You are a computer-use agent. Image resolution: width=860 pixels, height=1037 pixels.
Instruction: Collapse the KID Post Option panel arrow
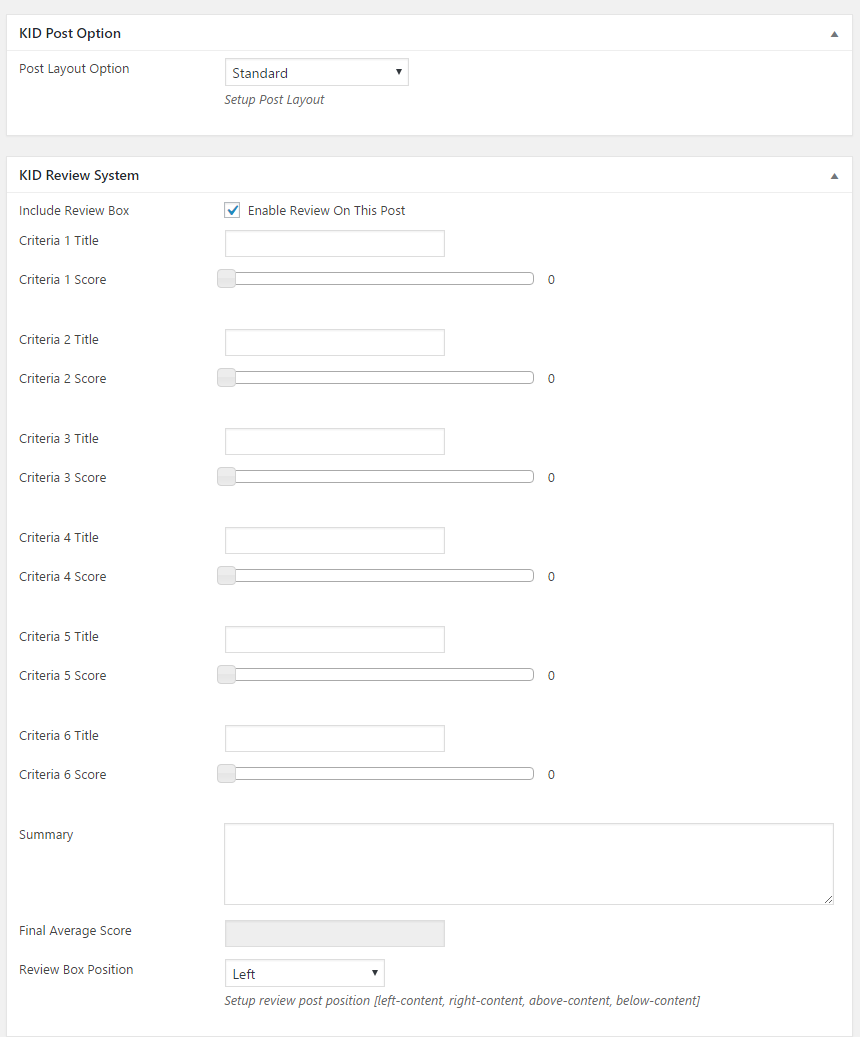click(834, 34)
